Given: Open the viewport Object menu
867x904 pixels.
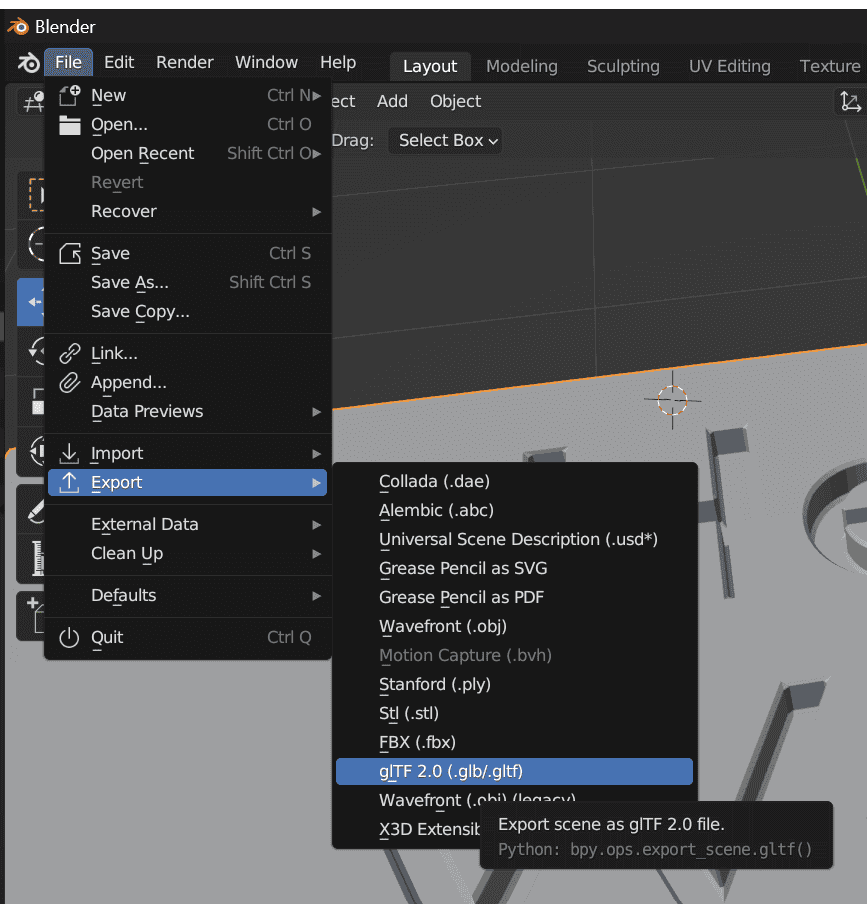Looking at the screenshot, I should (x=455, y=101).
